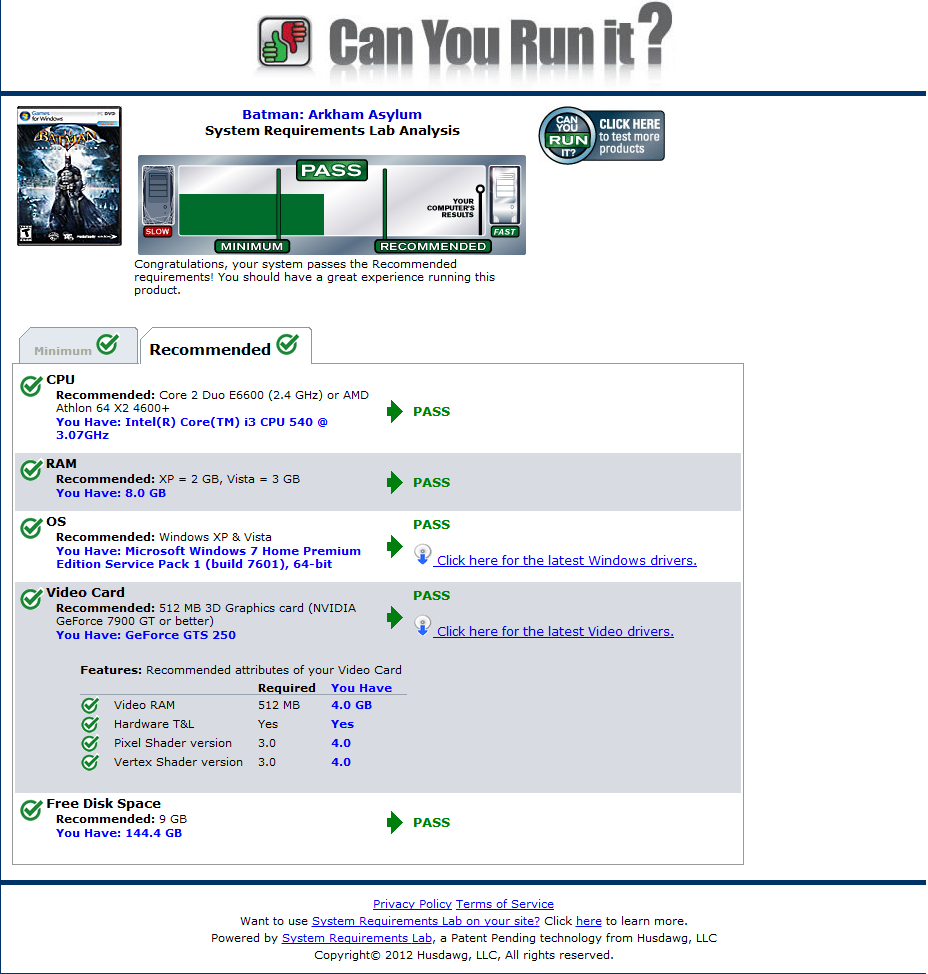
Task: Open the latest Windows drivers link
Action: click(566, 560)
